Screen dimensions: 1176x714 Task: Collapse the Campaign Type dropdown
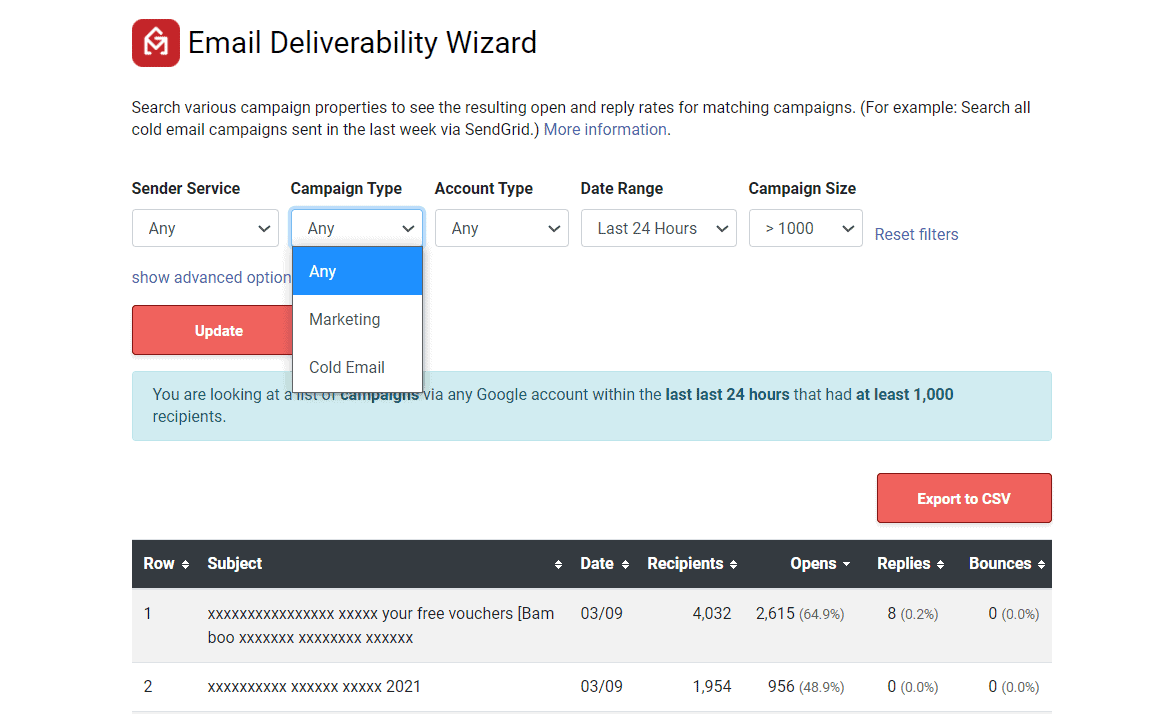point(357,228)
